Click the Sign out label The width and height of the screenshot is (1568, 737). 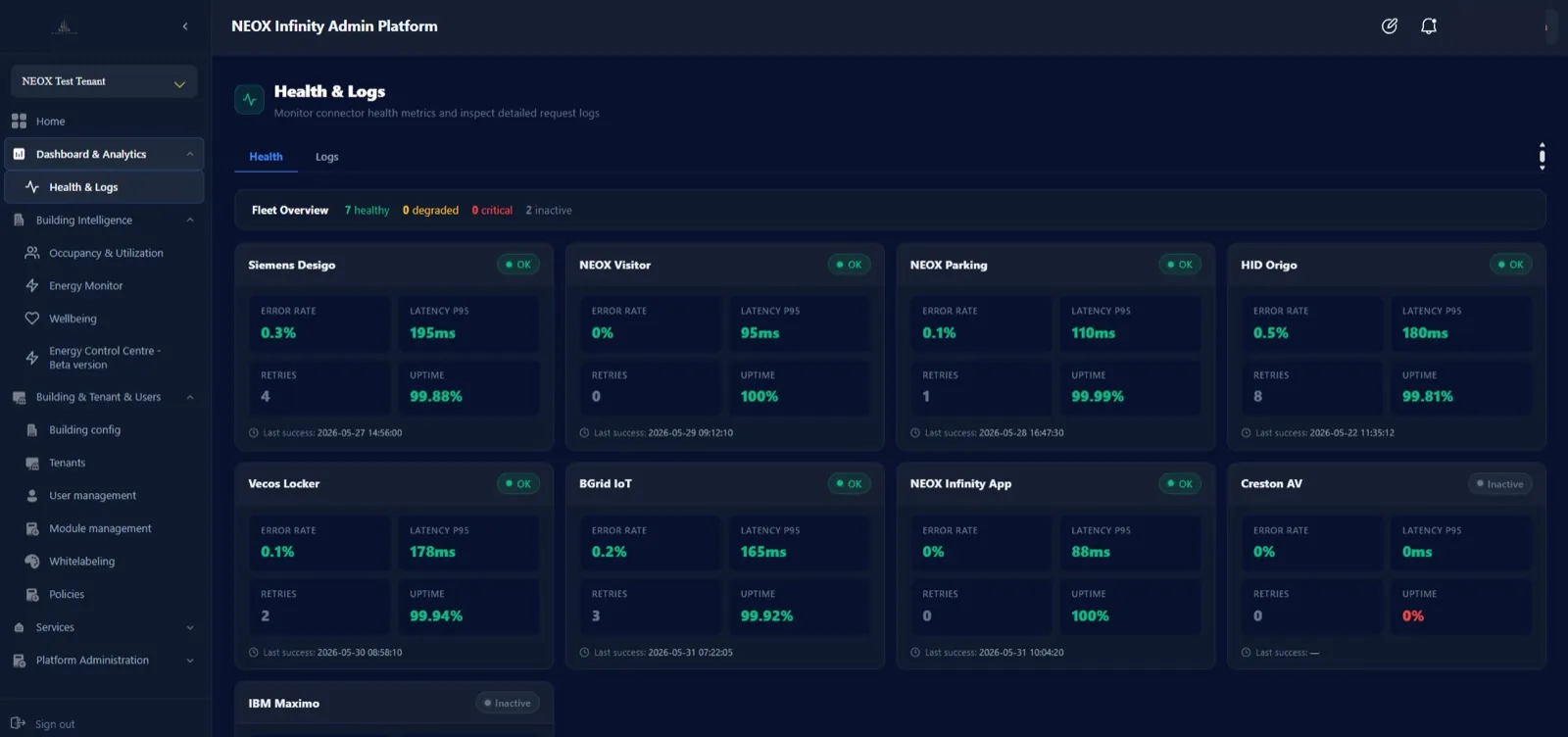[x=55, y=724]
